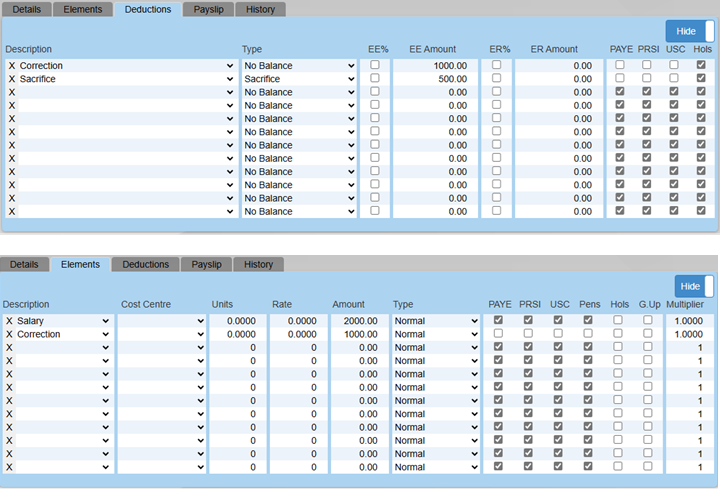Toggle G.Up checkbox for the Salary element
This screenshot has height=495, width=720.
click(x=648, y=320)
